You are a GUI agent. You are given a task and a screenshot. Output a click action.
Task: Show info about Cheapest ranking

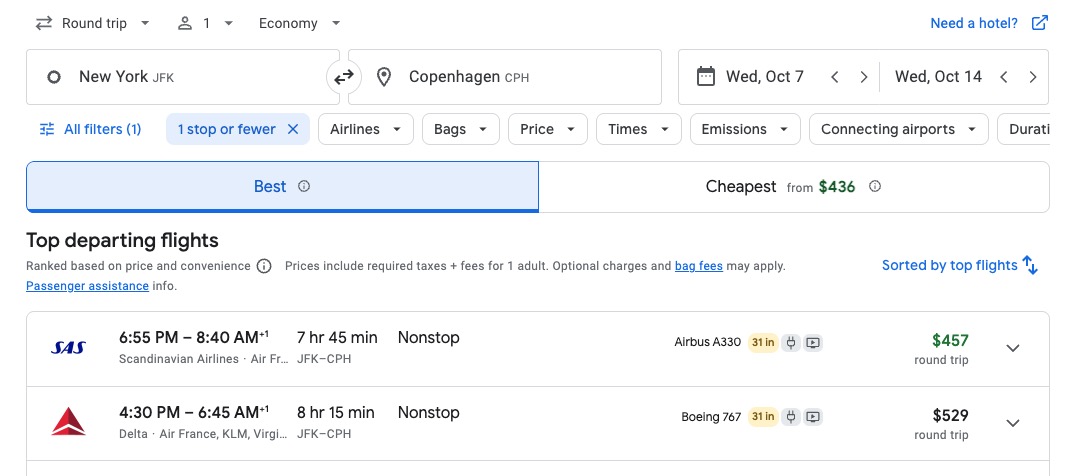click(x=875, y=186)
